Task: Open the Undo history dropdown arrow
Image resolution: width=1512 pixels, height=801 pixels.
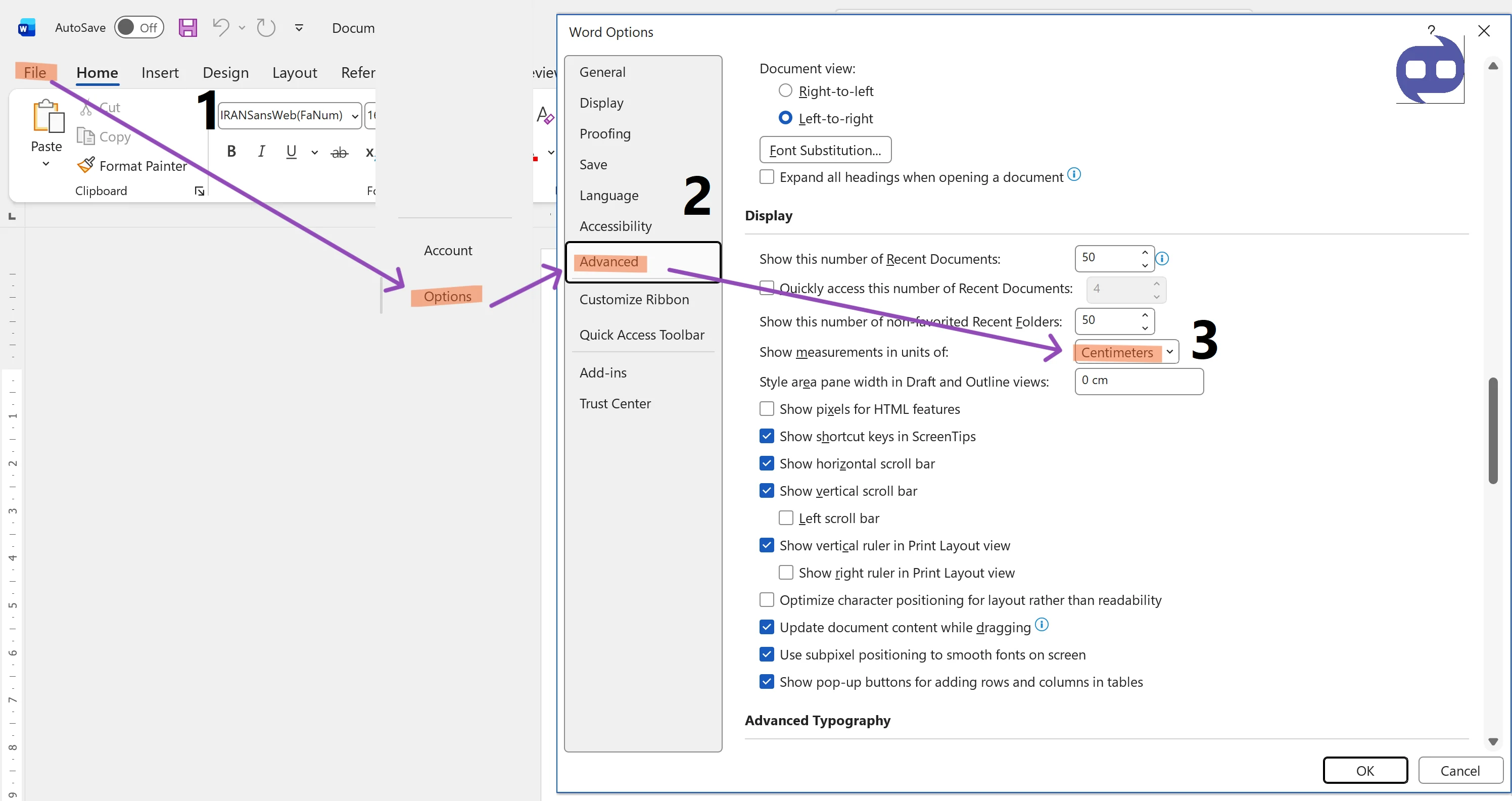Action: pyautogui.click(x=242, y=28)
